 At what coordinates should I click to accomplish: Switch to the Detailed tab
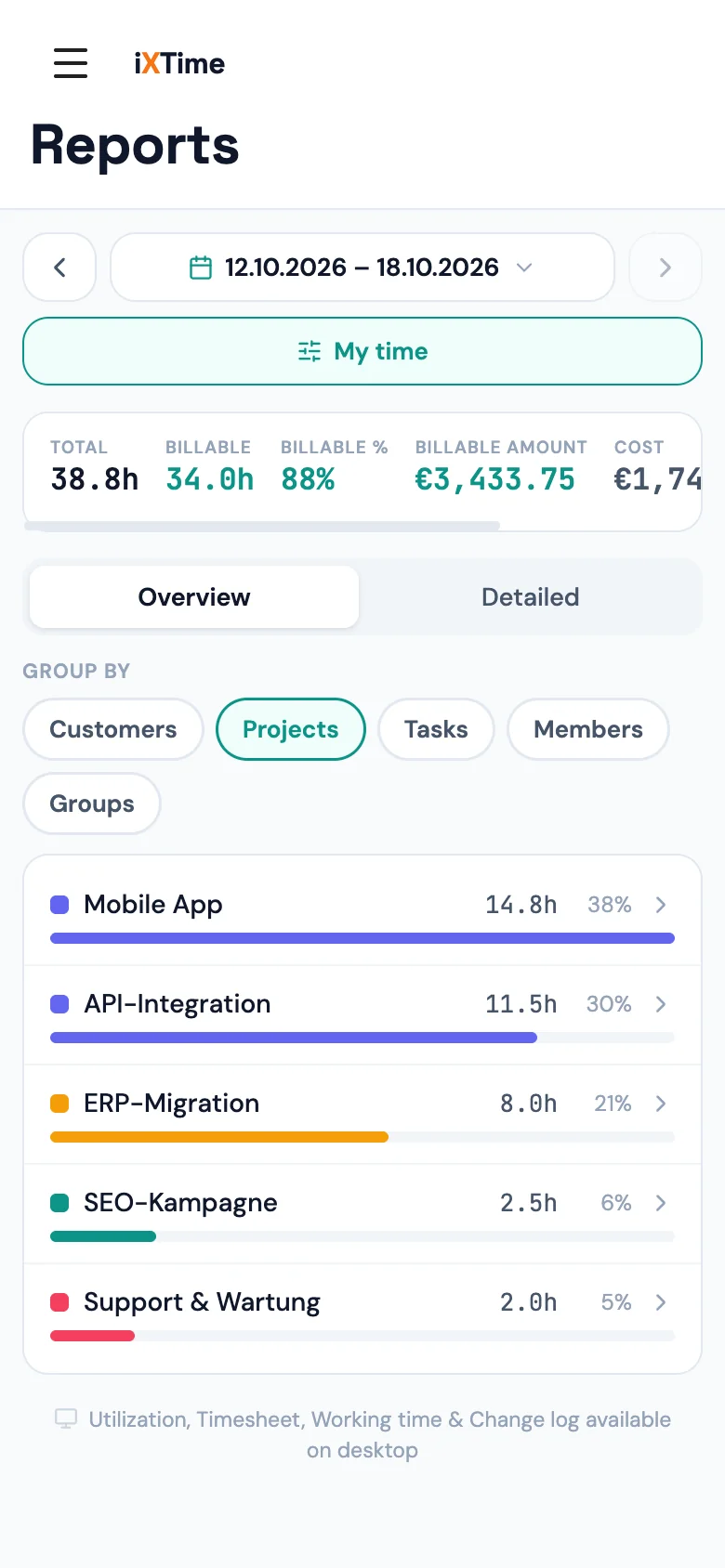pos(530,597)
